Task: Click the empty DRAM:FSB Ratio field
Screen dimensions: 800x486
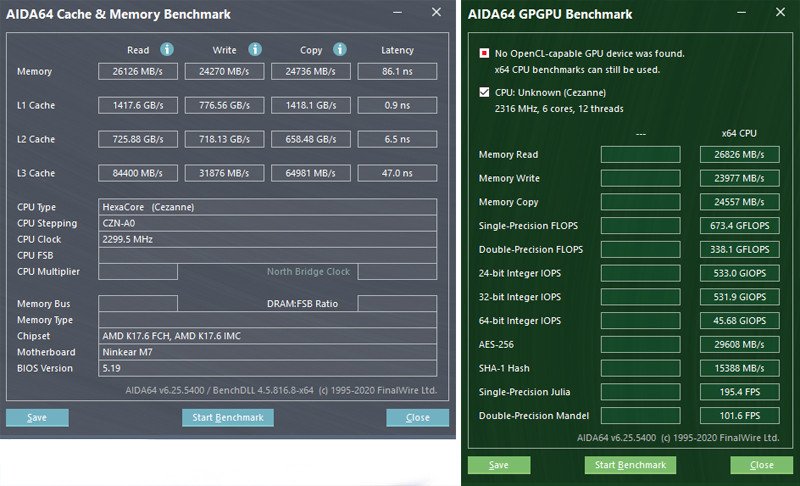Action: point(397,303)
